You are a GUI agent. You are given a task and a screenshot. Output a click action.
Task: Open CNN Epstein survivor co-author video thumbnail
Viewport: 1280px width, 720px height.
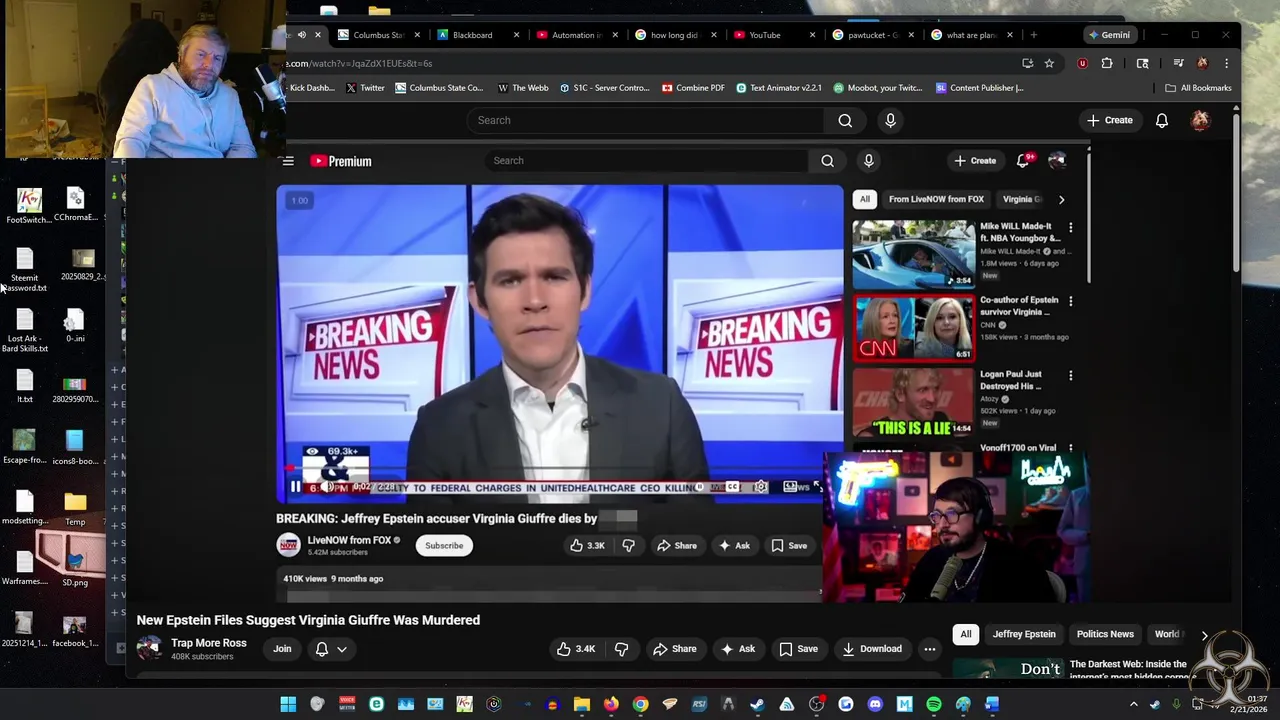pyautogui.click(x=913, y=327)
